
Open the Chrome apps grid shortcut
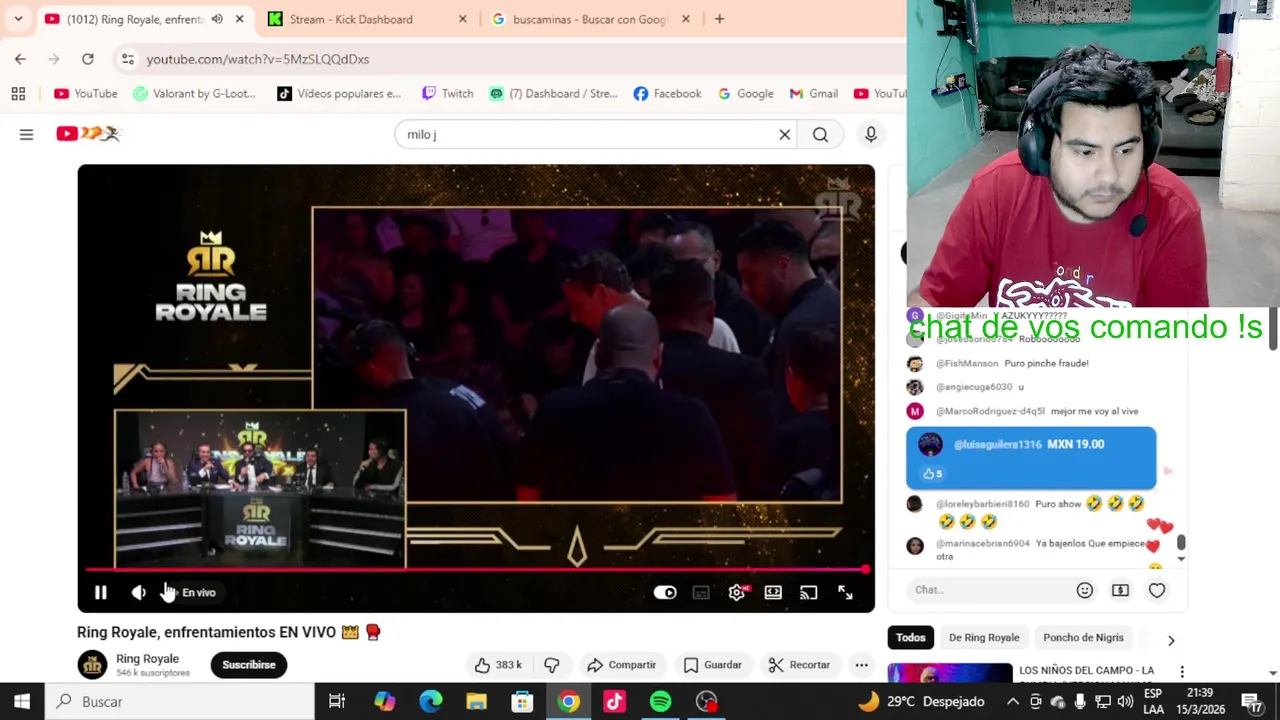click(18, 94)
